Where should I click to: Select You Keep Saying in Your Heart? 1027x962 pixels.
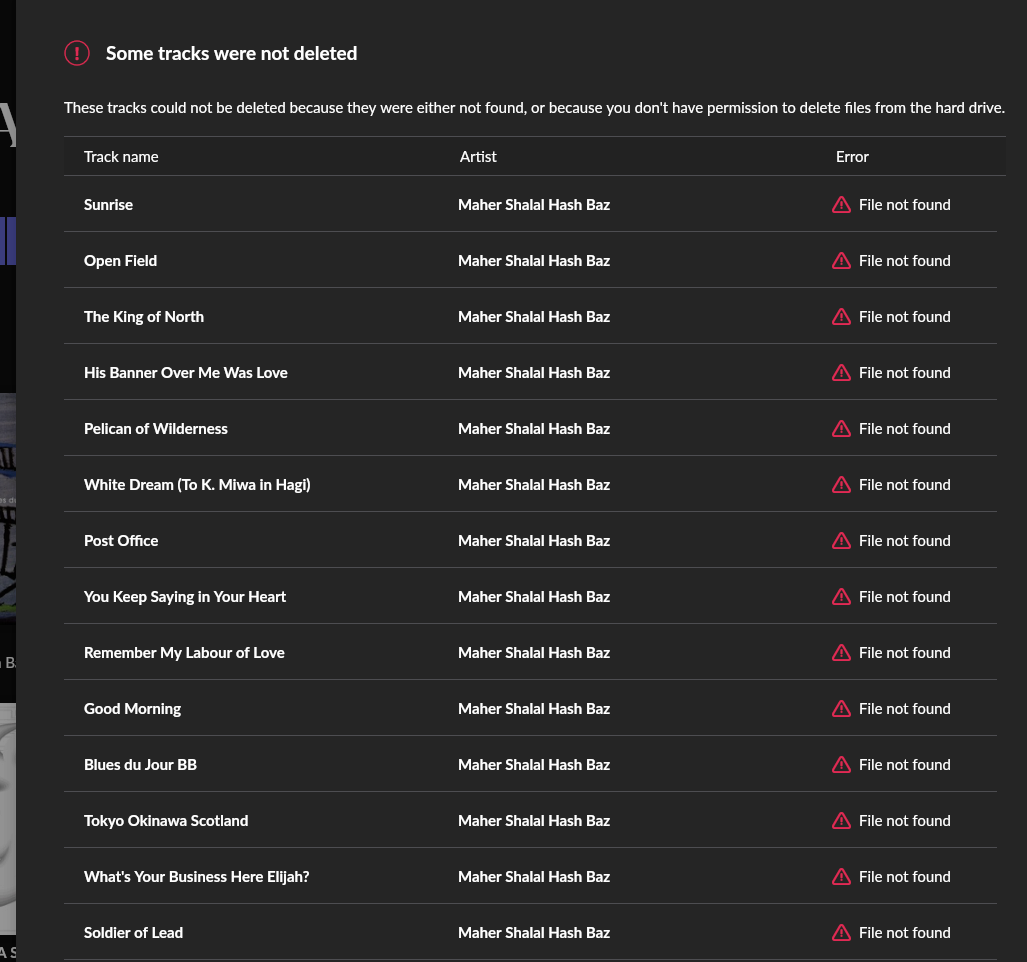[531, 597]
